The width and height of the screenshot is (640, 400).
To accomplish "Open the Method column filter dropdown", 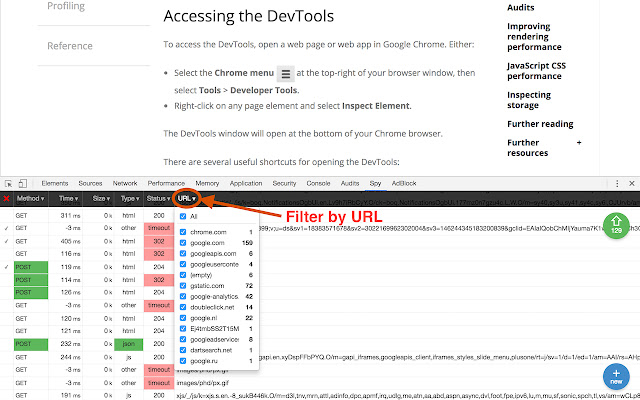I will tap(31, 199).
